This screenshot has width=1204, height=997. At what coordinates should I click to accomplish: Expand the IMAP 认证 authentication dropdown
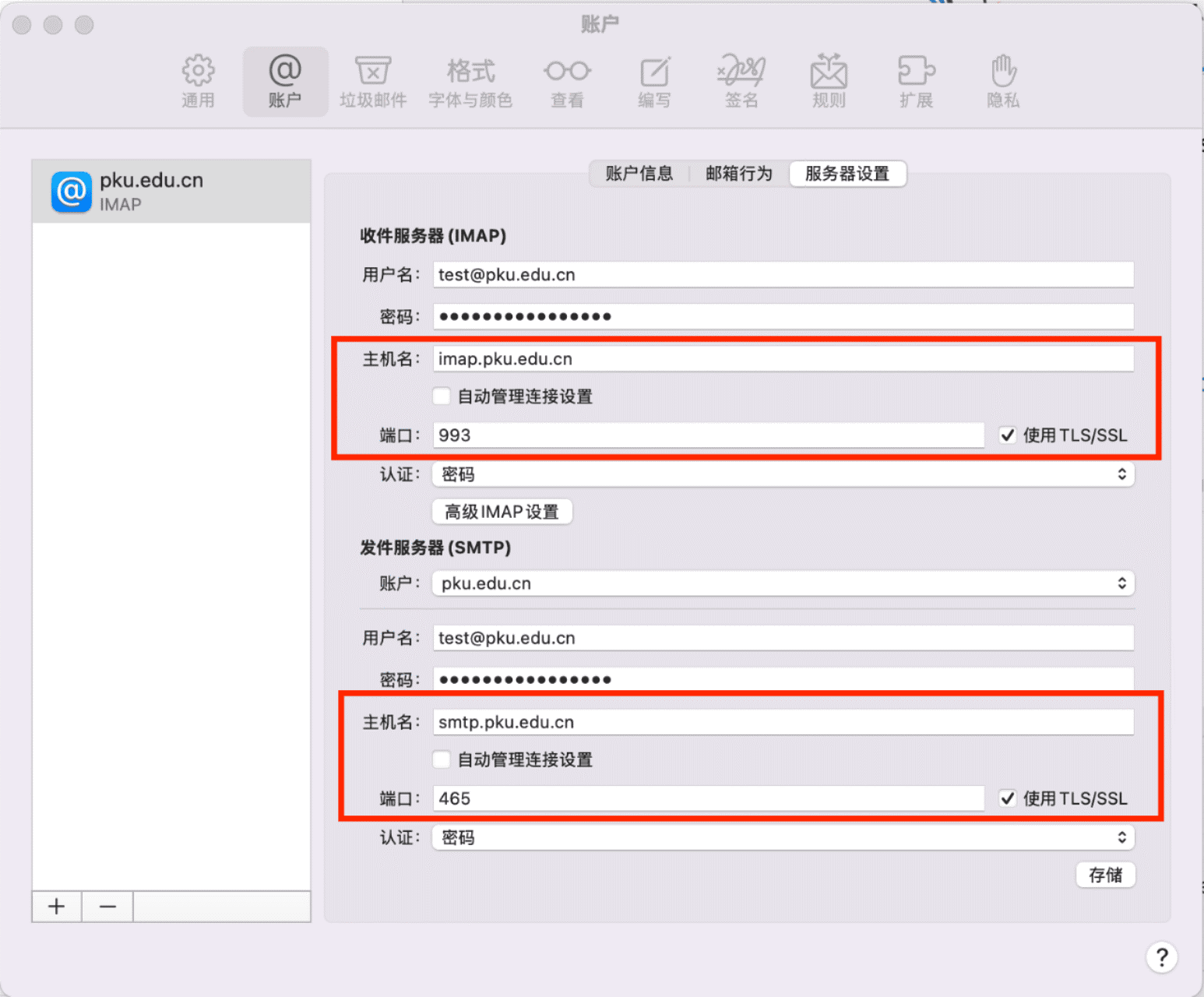[783, 474]
